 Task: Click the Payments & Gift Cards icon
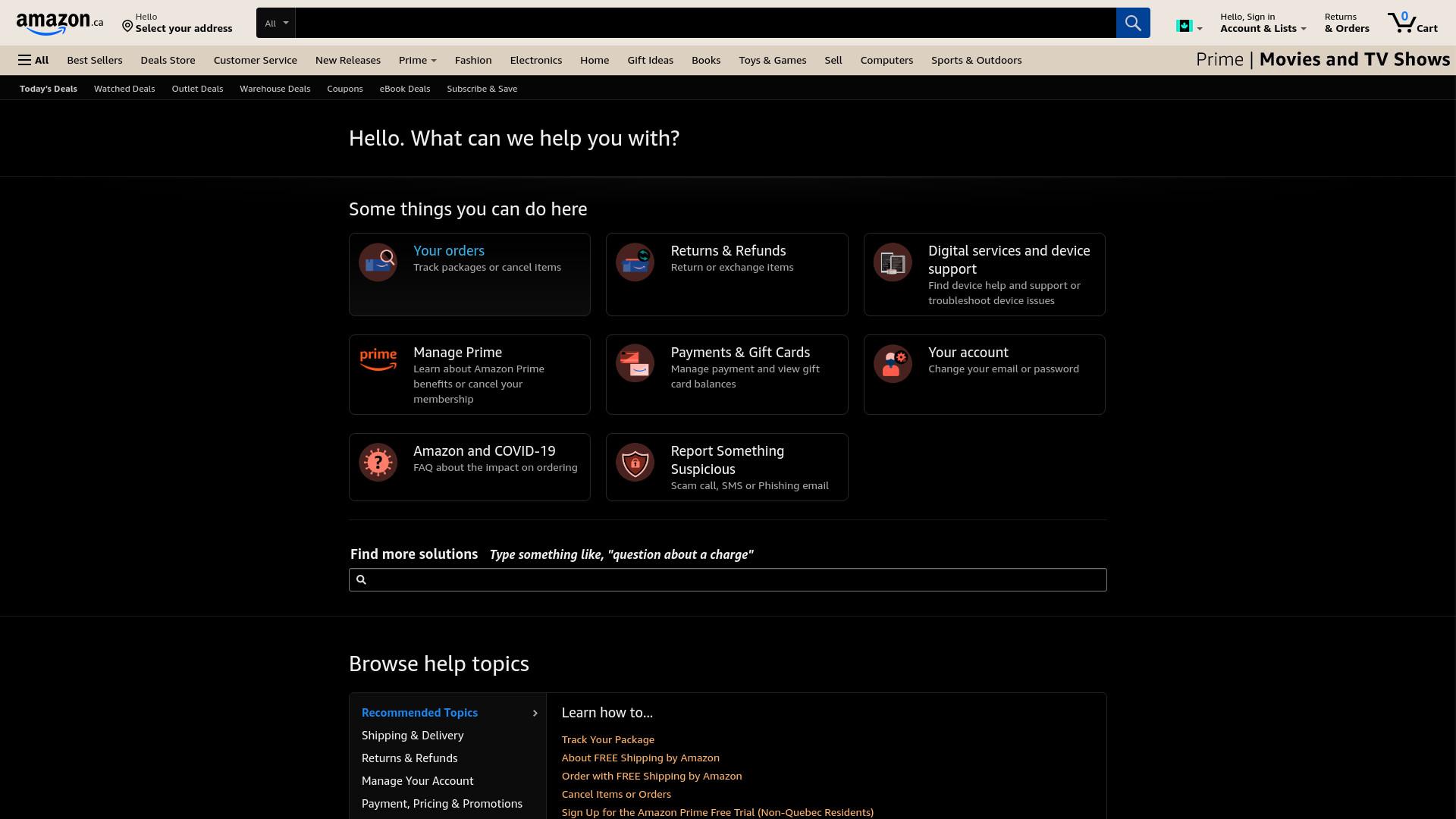pyautogui.click(x=635, y=364)
